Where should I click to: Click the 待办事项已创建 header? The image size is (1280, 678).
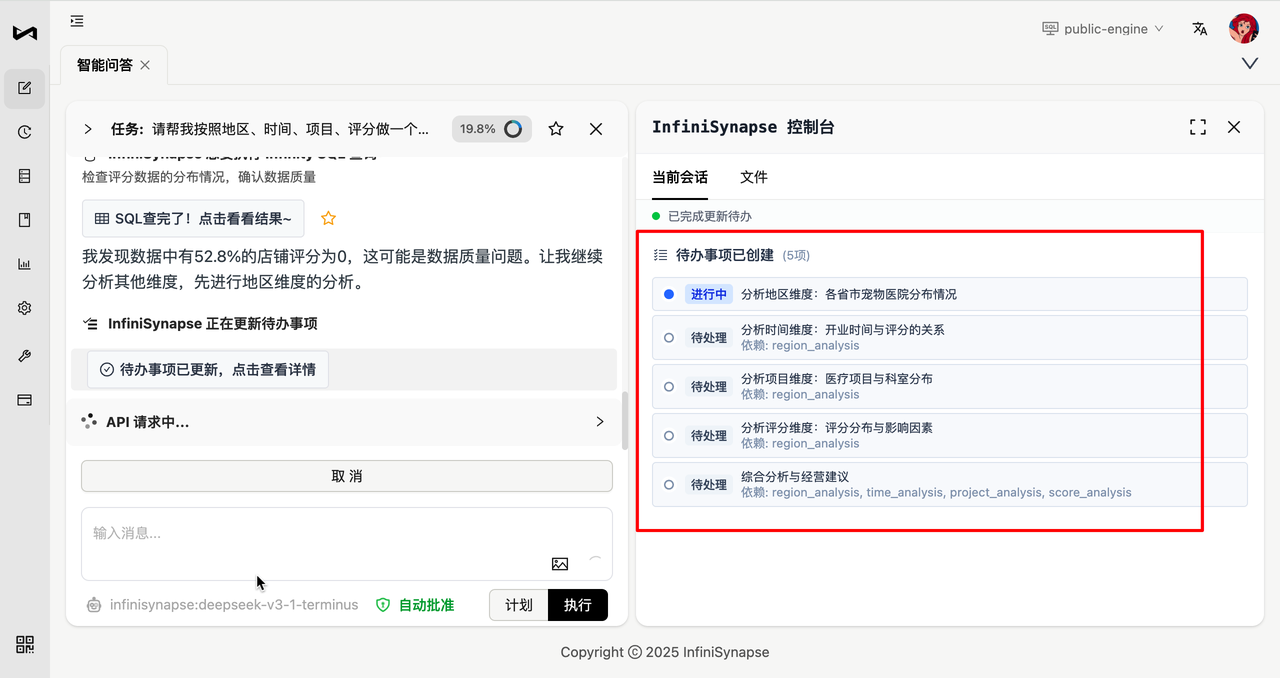[x=725, y=255]
